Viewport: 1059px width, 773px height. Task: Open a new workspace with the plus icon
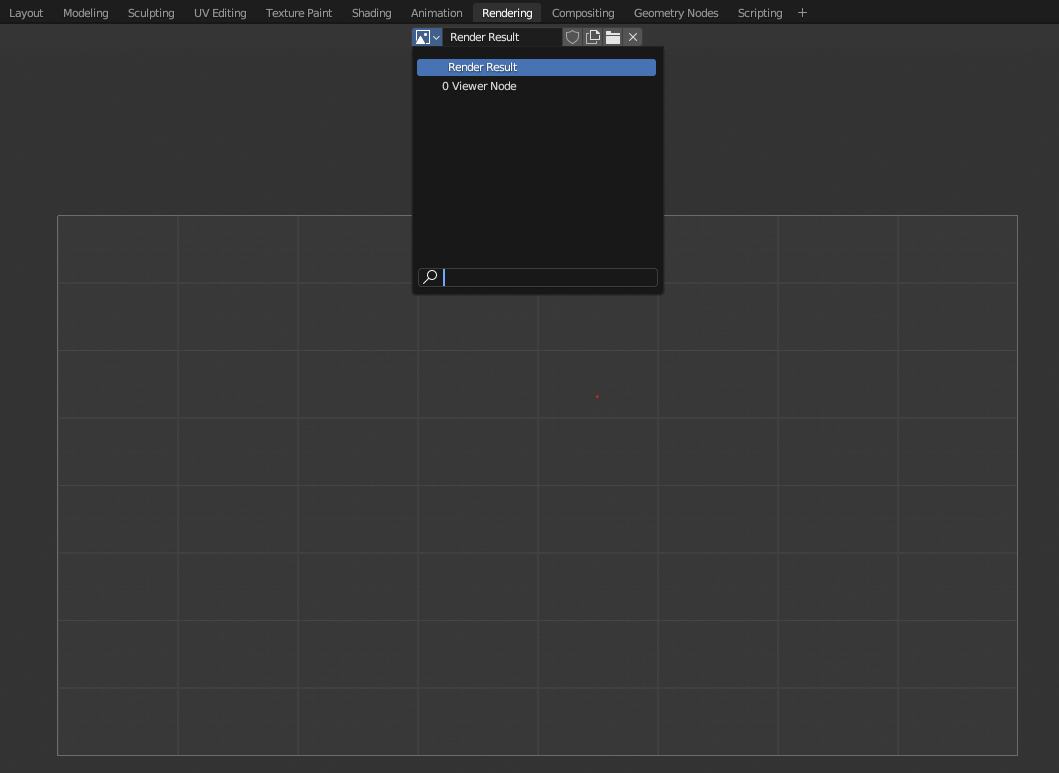pyautogui.click(x=802, y=12)
